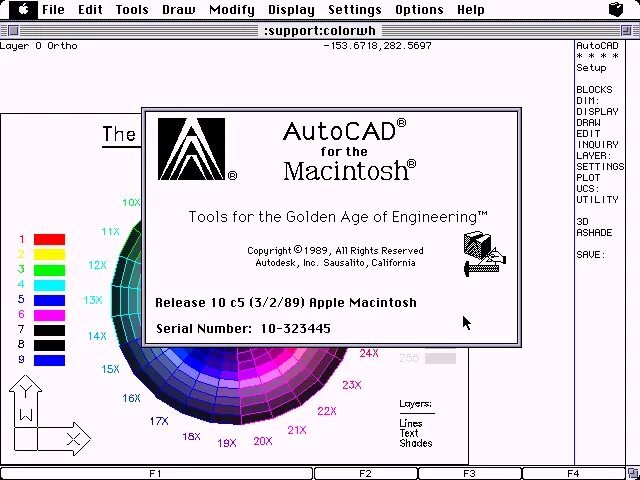Click the 'Layers:' heading in drawing

[x=416, y=404]
